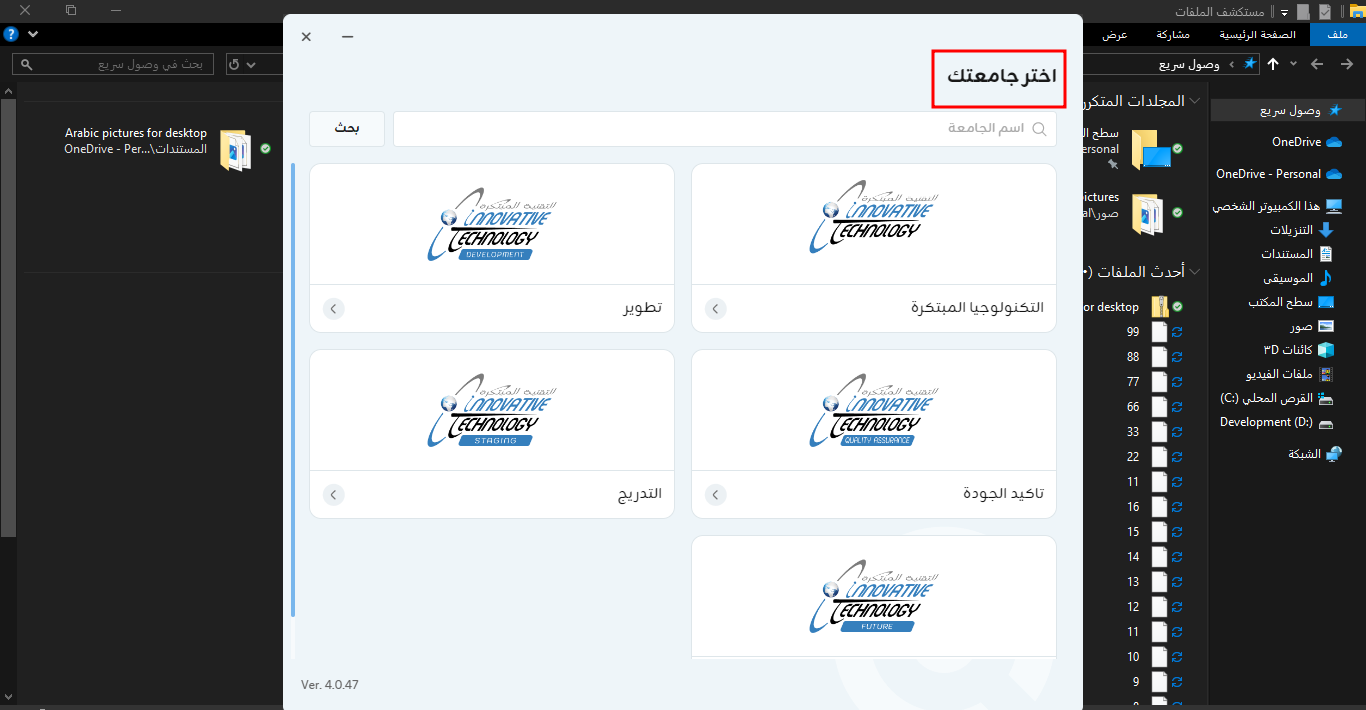This screenshot has width=1366, height=710.
Task: Go back using File Explorer's back arrow
Action: click(x=1345, y=64)
